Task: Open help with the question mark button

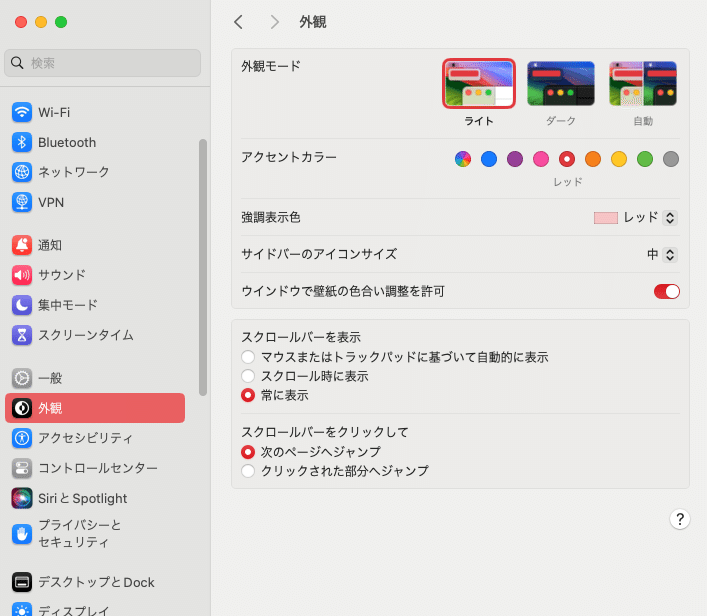Action: [679, 519]
